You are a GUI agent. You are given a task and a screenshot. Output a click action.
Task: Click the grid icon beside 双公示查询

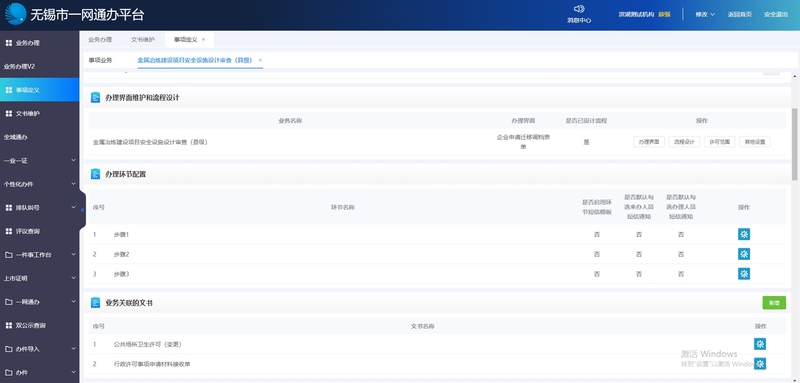pos(9,325)
